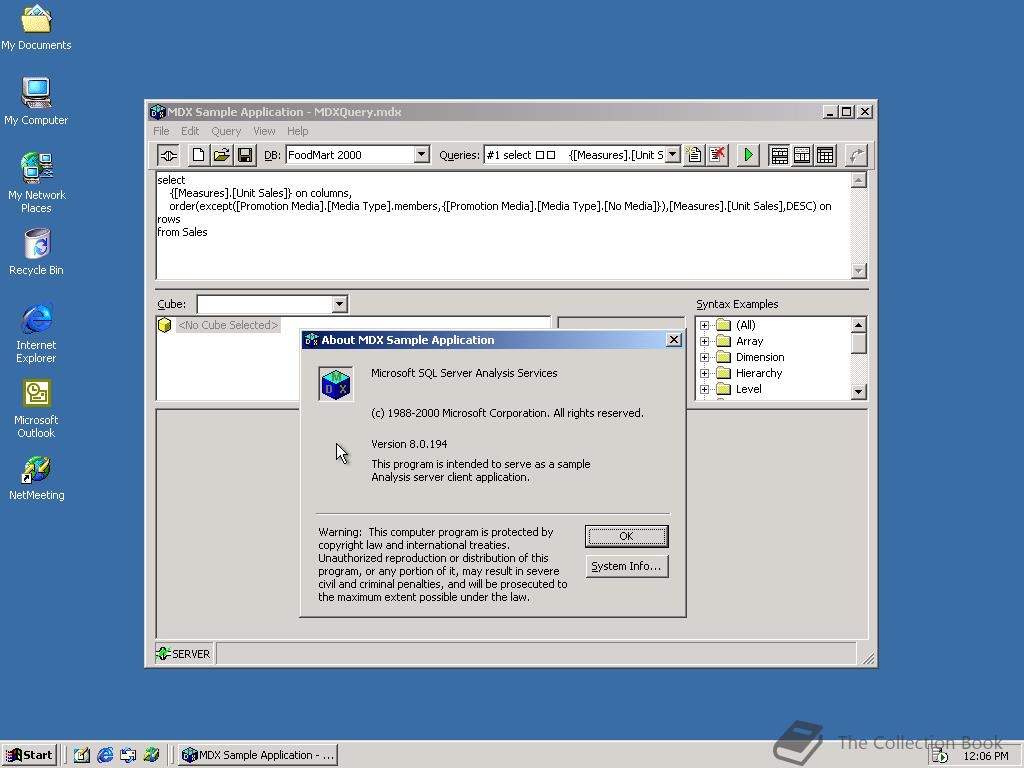
Task: Select the Level folder label
Action: [748, 389]
